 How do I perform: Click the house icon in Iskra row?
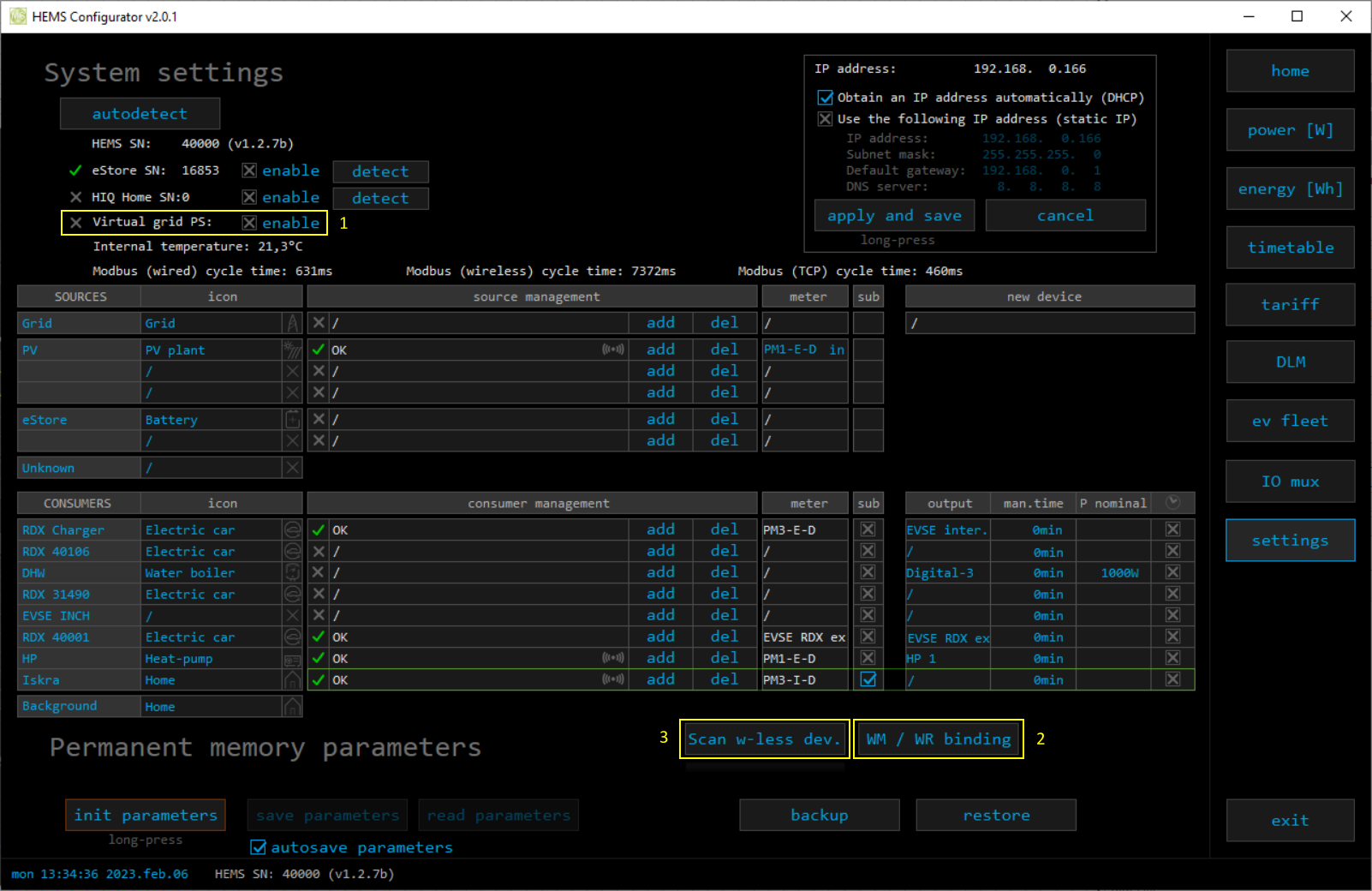coord(293,680)
